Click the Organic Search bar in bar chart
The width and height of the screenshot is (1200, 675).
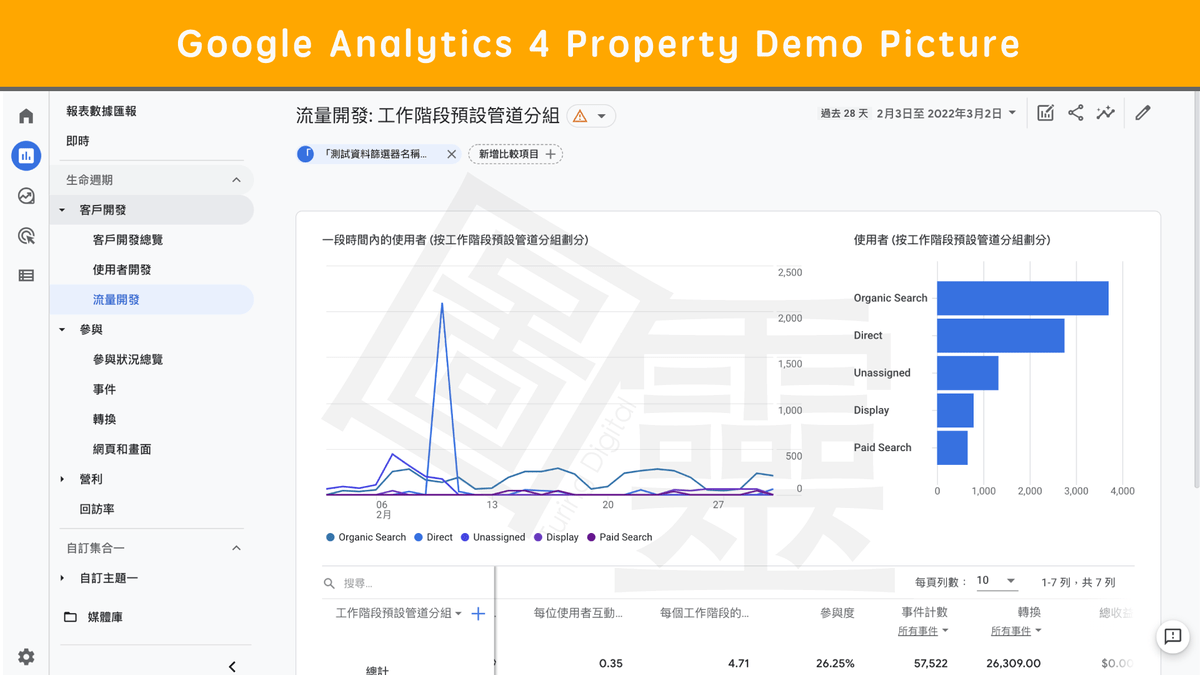tap(1023, 298)
